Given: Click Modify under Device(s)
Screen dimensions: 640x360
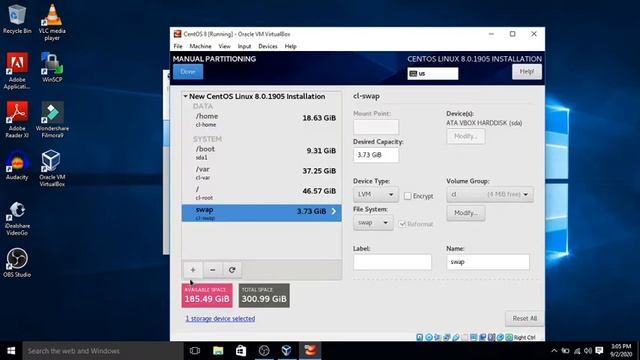Looking at the screenshot, I should click(466, 136).
